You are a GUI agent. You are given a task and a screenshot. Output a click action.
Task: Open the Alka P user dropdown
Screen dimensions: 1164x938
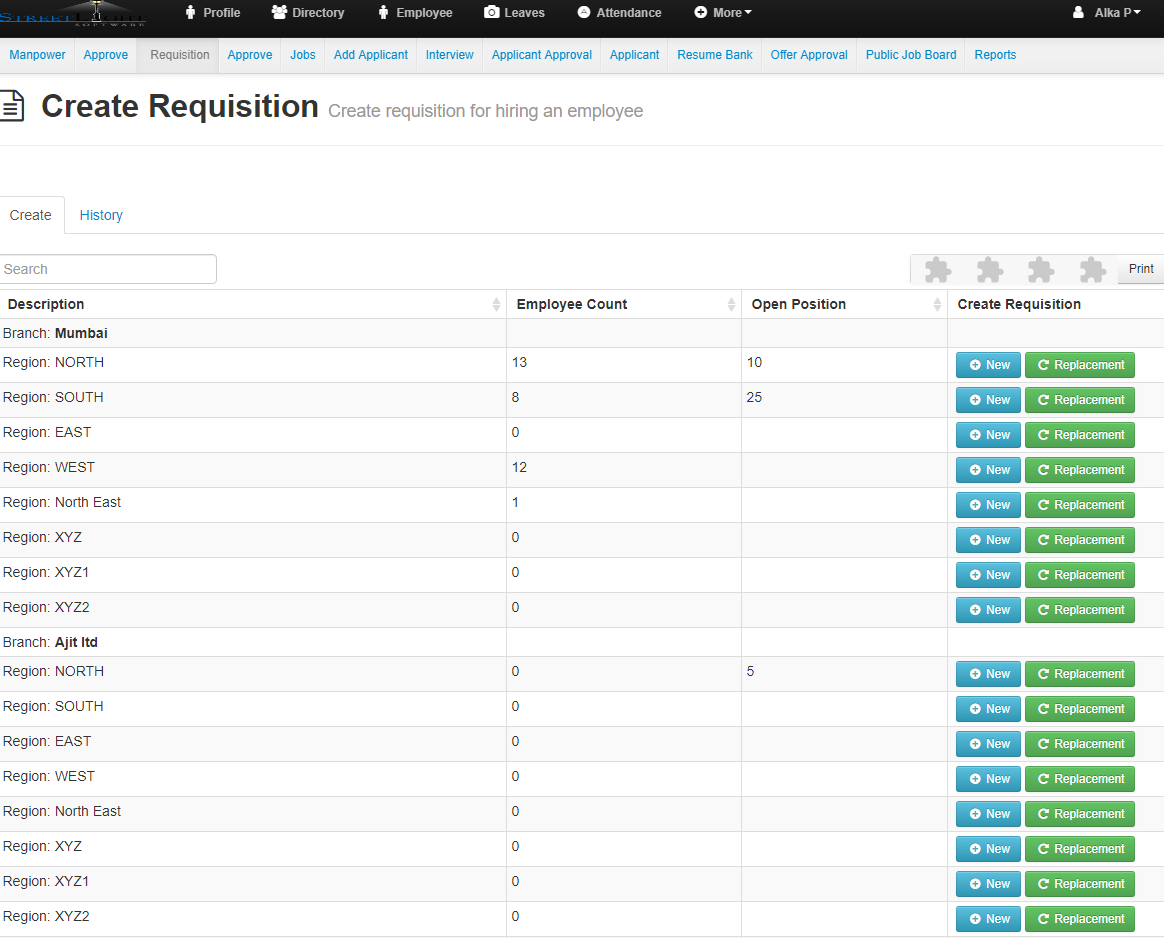(1106, 13)
